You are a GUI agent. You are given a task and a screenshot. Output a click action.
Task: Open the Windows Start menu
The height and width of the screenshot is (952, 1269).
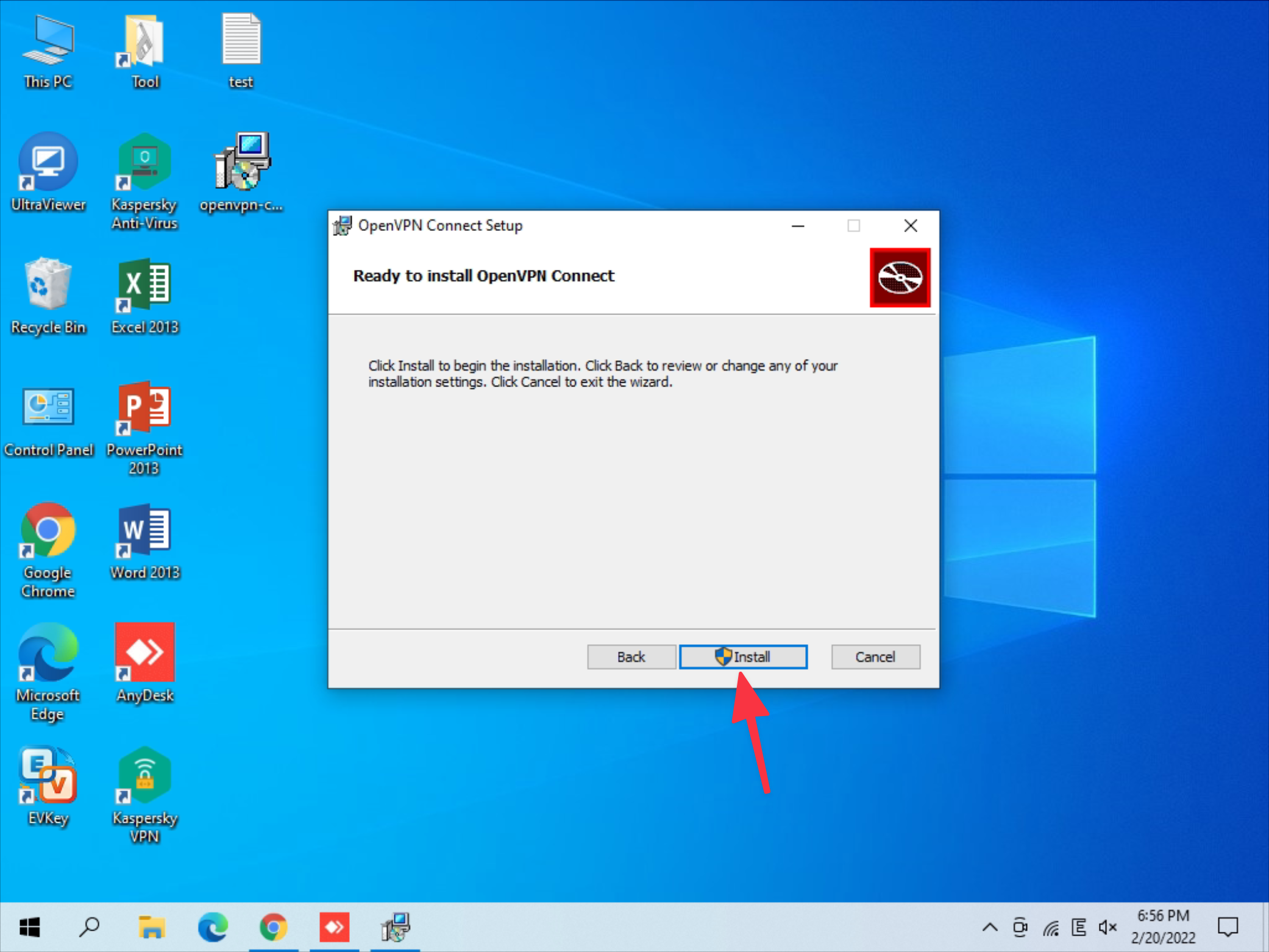29,927
